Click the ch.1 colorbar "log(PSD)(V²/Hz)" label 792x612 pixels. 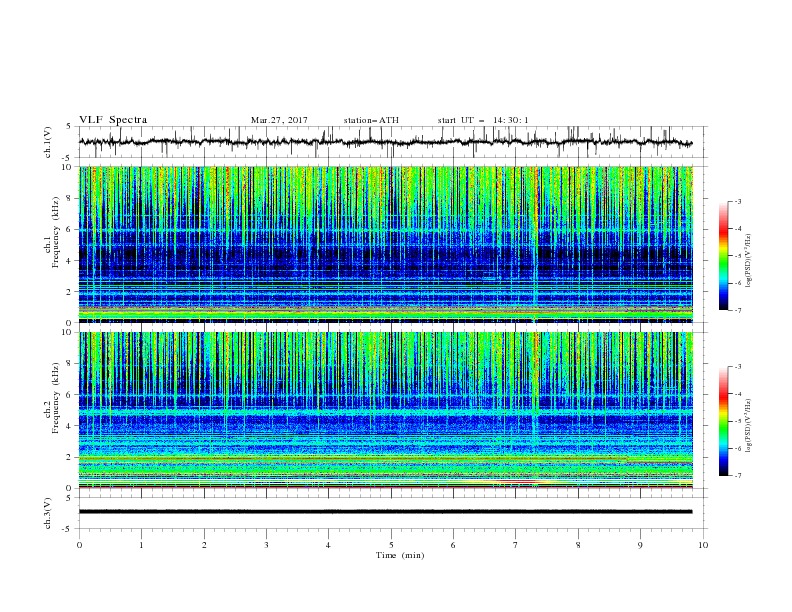[x=749, y=261]
